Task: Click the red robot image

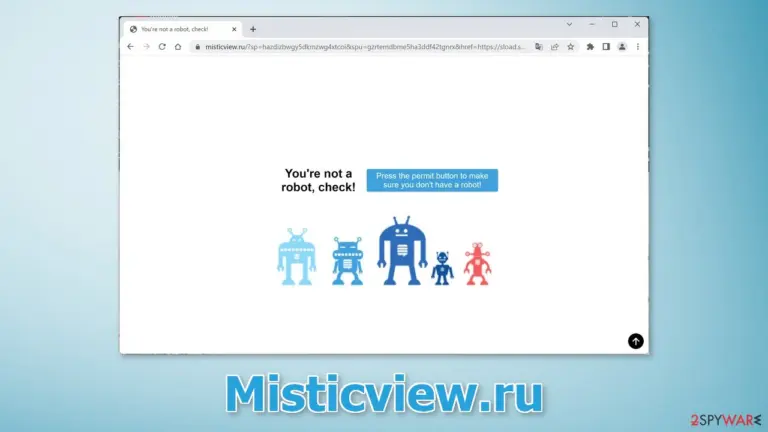Action: [478, 264]
